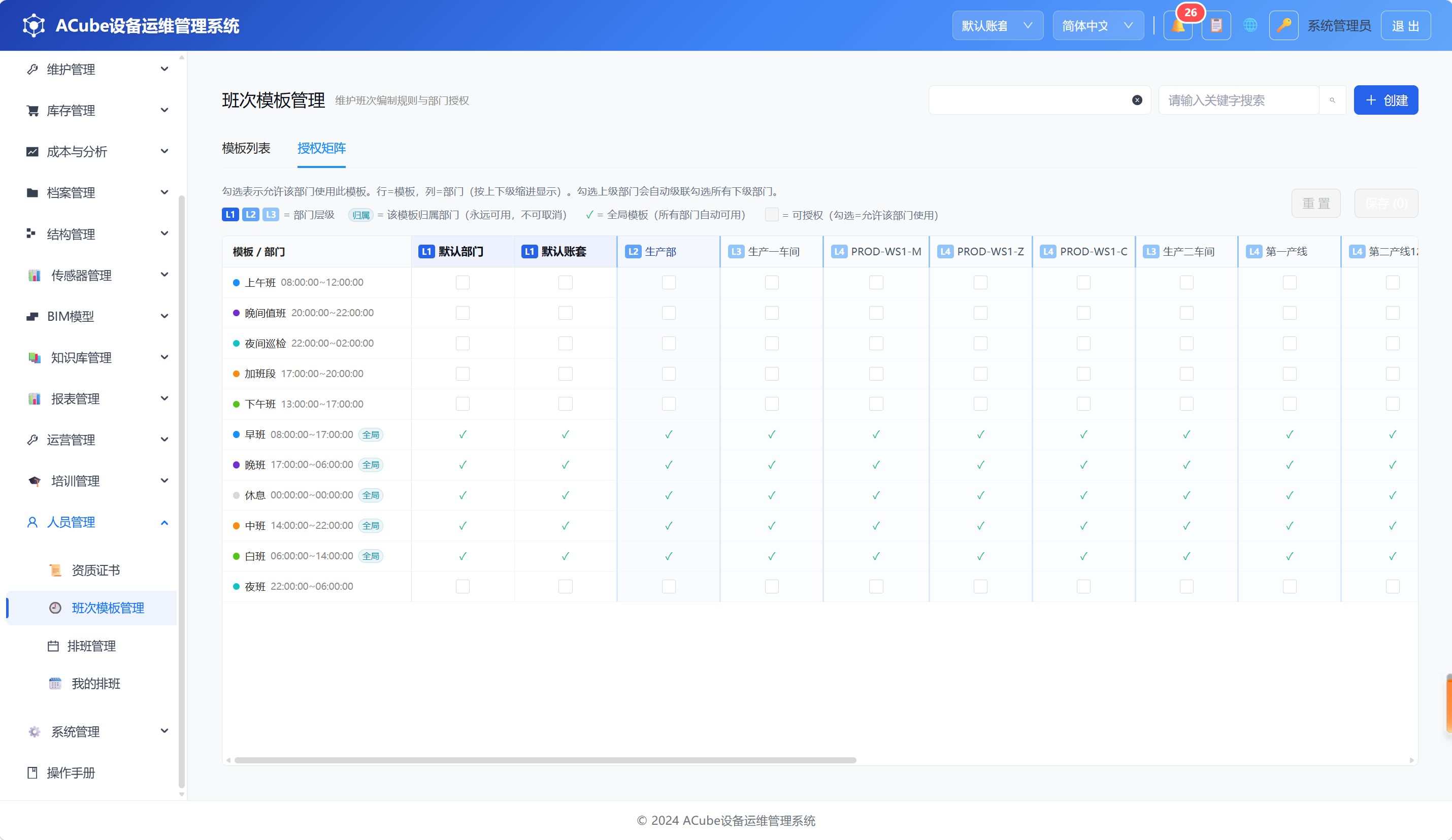Switch to the 模板列表 tab
Viewport: 1452px width, 840px height.
246,148
